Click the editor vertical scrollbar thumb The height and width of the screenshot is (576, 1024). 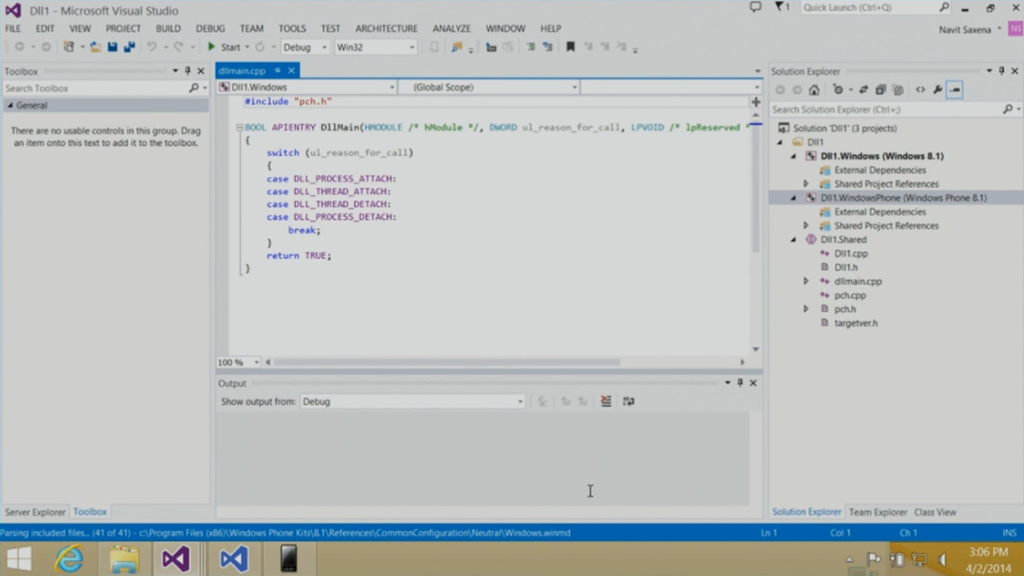[x=756, y=187]
